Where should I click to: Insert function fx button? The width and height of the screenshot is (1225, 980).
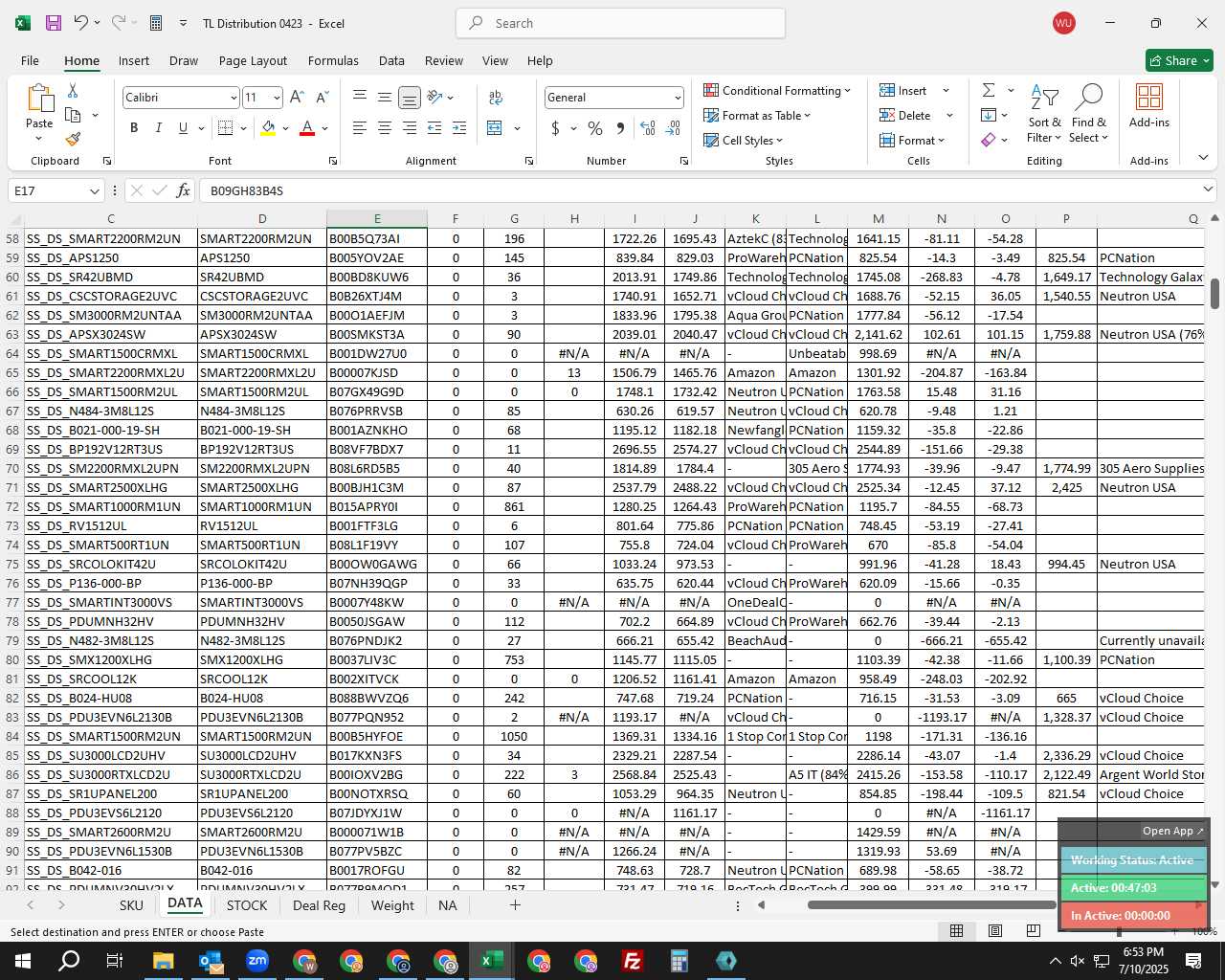184,190
